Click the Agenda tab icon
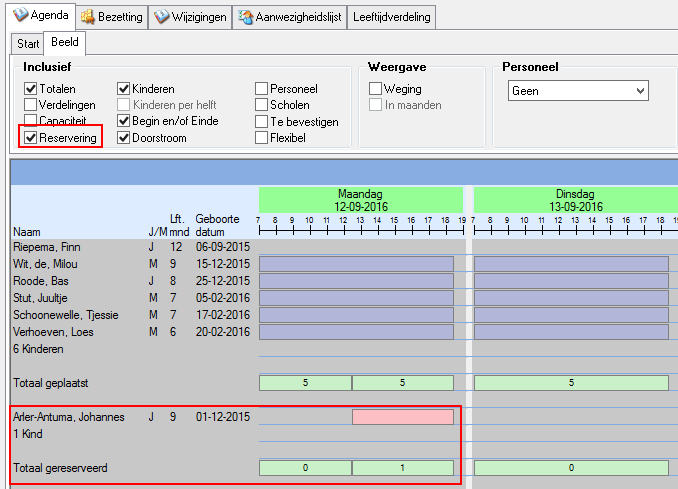This screenshot has width=678, height=489. (19, 16)
